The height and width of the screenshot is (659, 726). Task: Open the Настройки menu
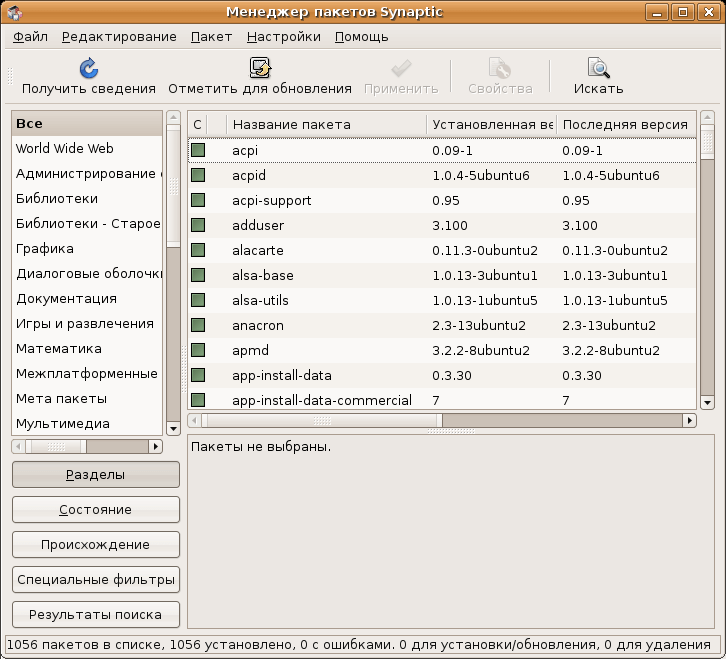tap(283, 37)
